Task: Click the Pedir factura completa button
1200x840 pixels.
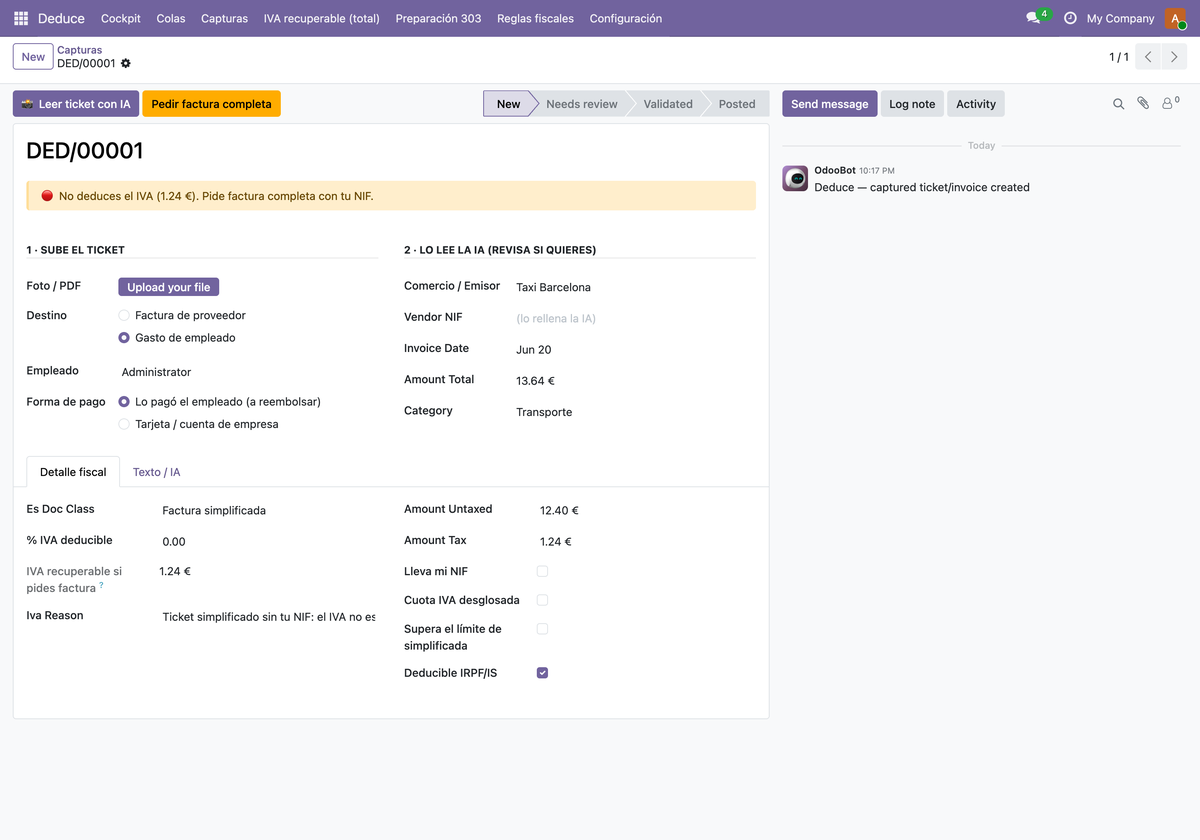Action: 211,104
